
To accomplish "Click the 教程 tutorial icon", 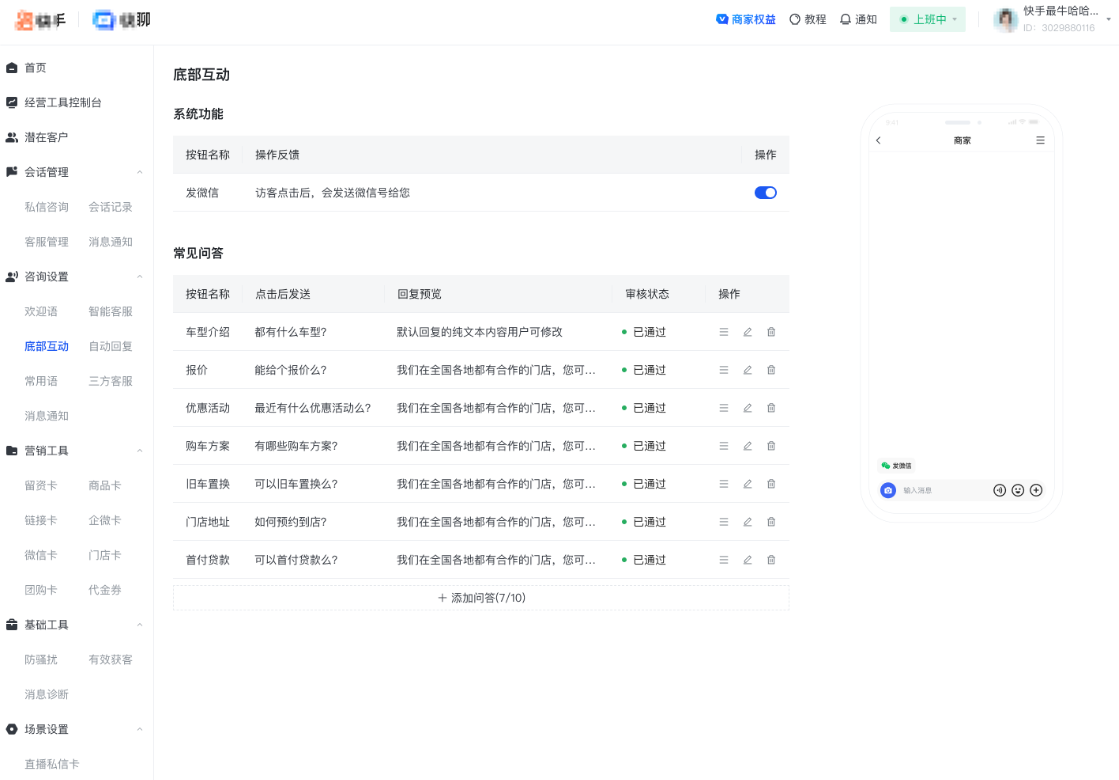I will point(808,19).
